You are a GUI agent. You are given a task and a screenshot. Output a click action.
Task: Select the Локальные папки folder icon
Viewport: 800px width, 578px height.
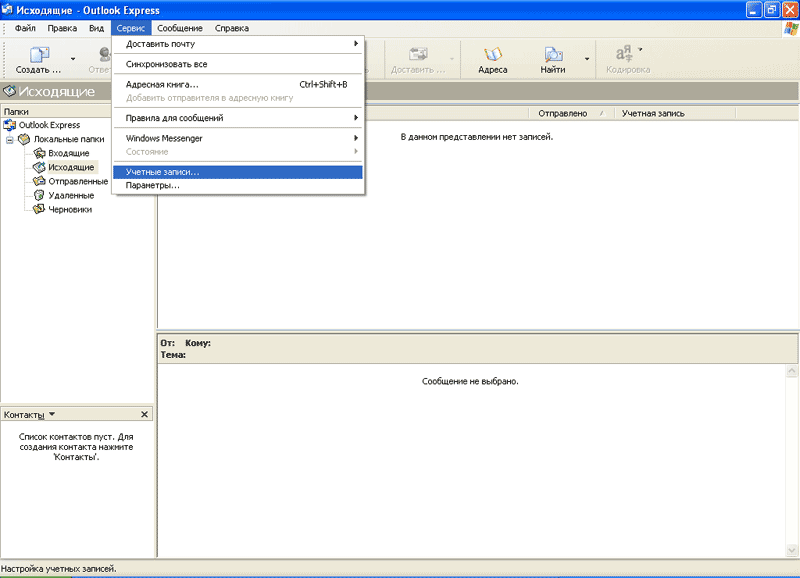coord(24,139)
